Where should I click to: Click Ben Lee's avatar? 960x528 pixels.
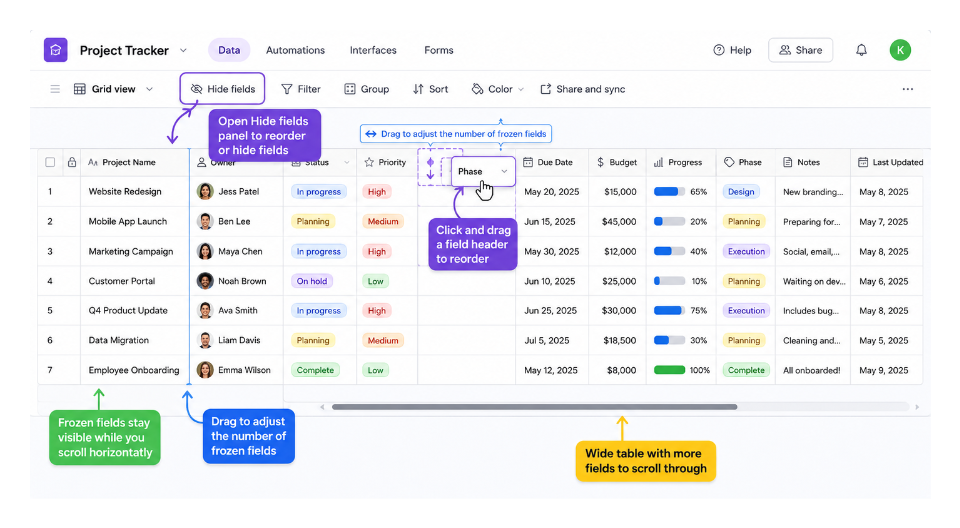point(205,221)
